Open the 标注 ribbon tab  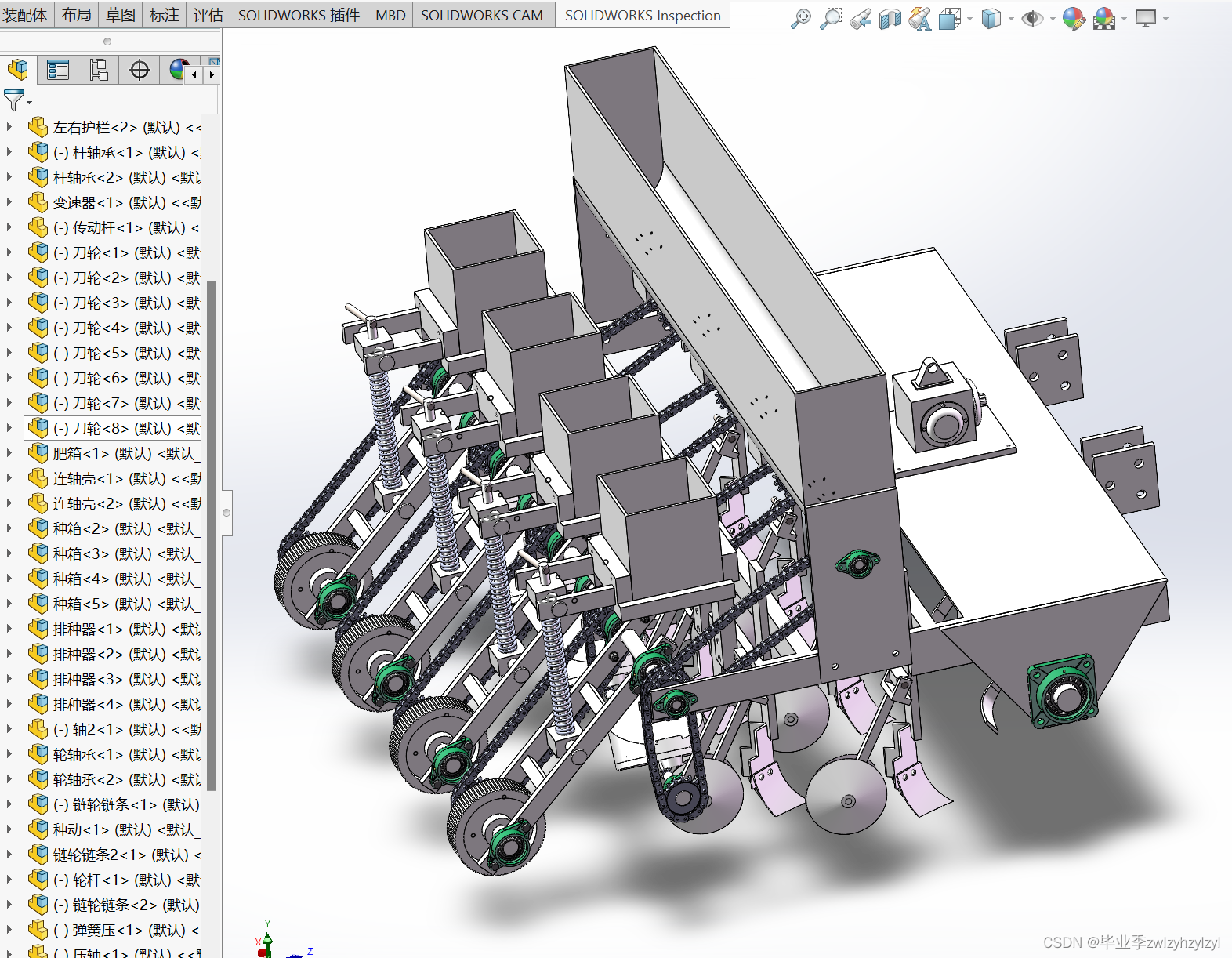164,15
